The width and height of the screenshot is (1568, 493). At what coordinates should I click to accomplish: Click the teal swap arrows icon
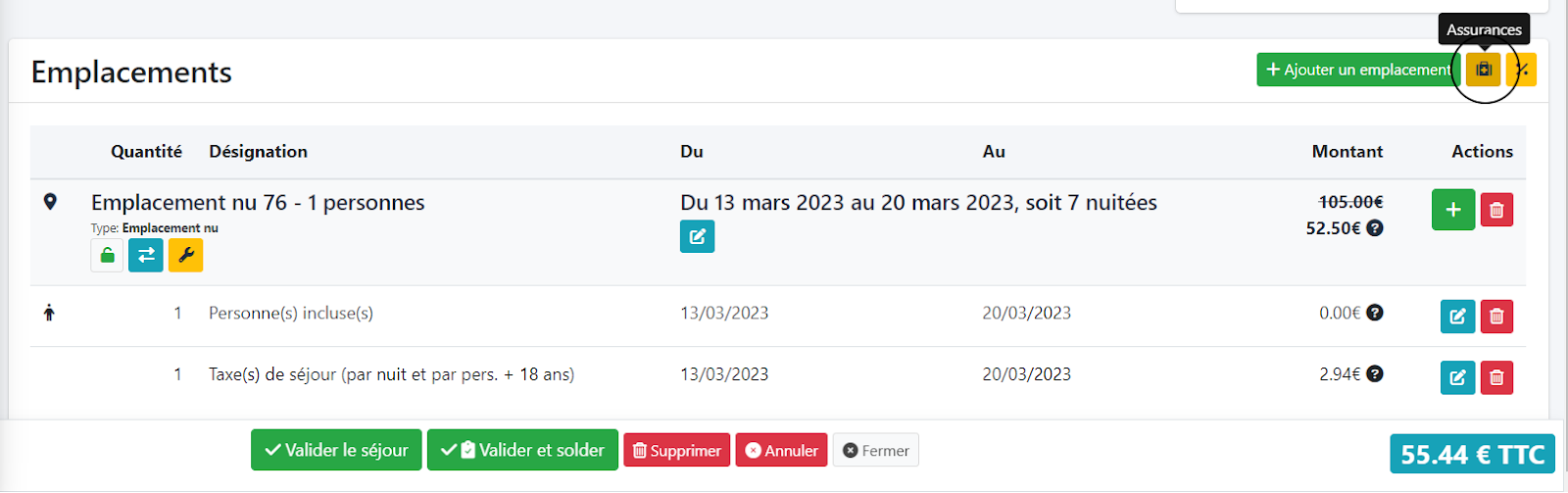tap(146, 256)
